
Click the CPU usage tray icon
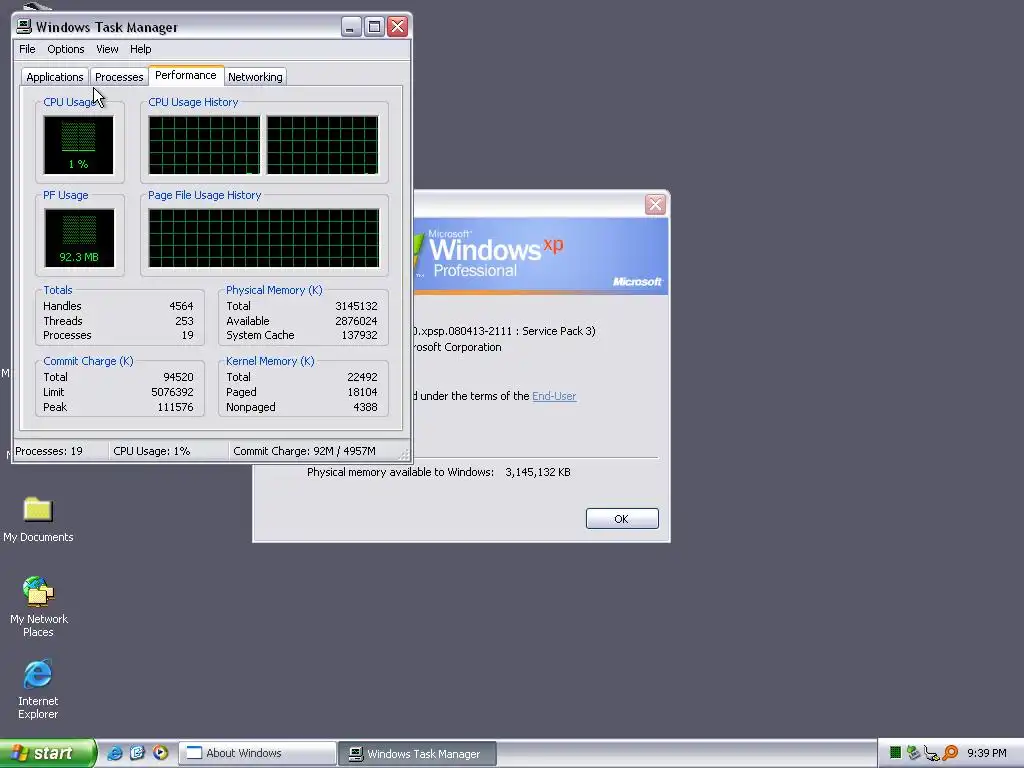tap(895, 753)
